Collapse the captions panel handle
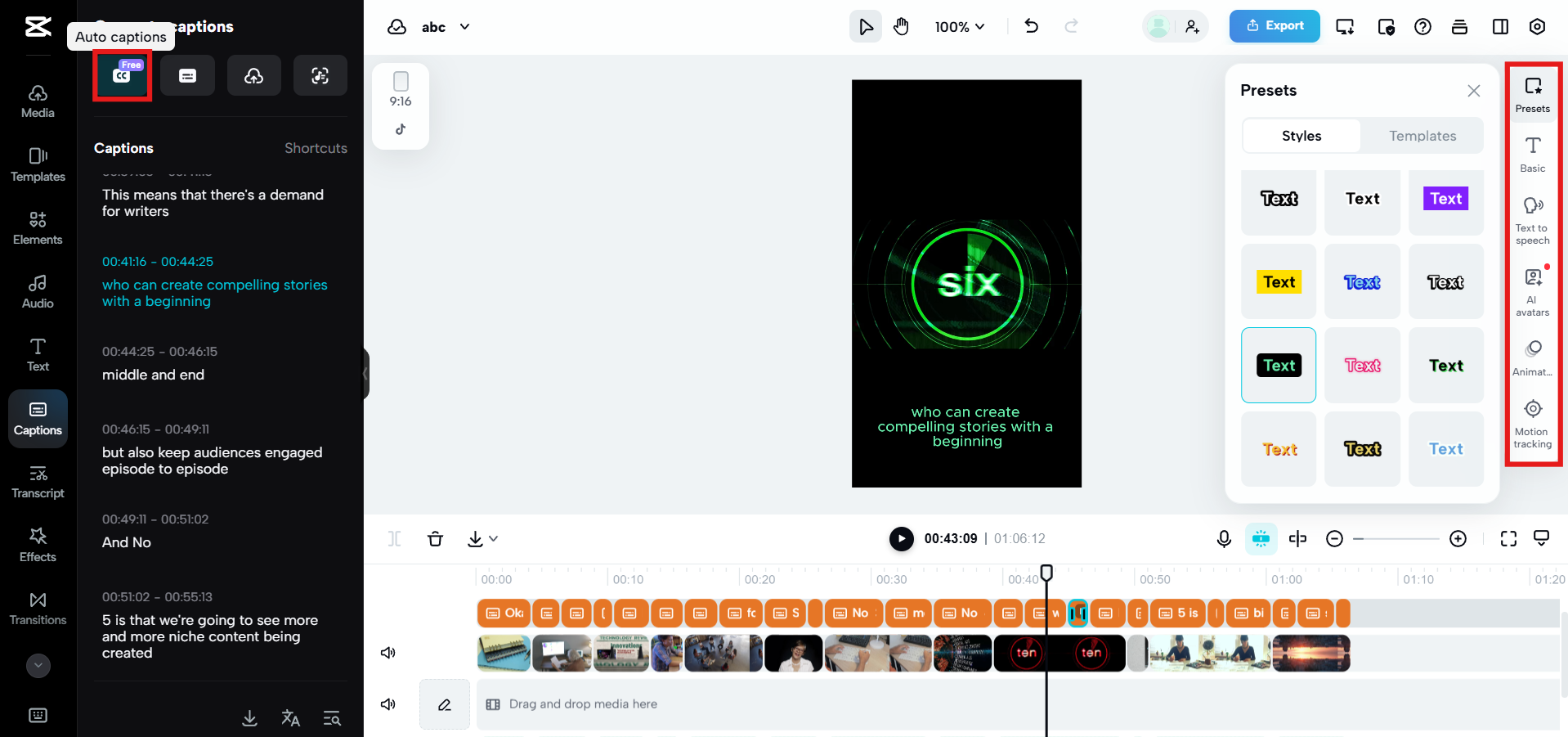1568x737 pixels. click(365, 374)
